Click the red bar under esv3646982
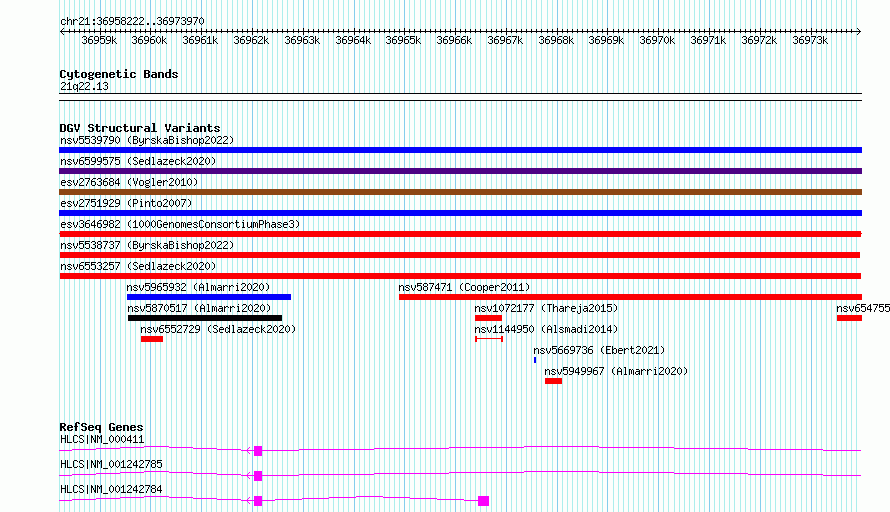The image size is (890, 512). (x=460, y=234)
